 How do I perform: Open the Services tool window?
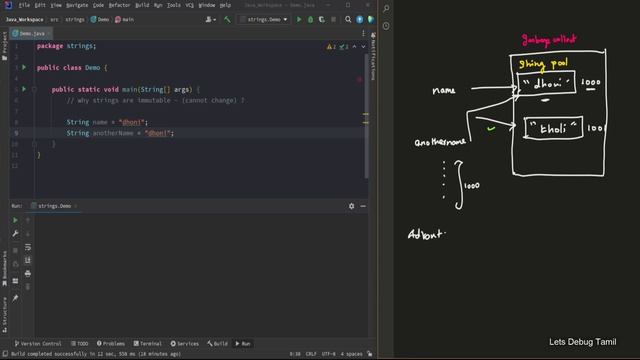(185, 344)
